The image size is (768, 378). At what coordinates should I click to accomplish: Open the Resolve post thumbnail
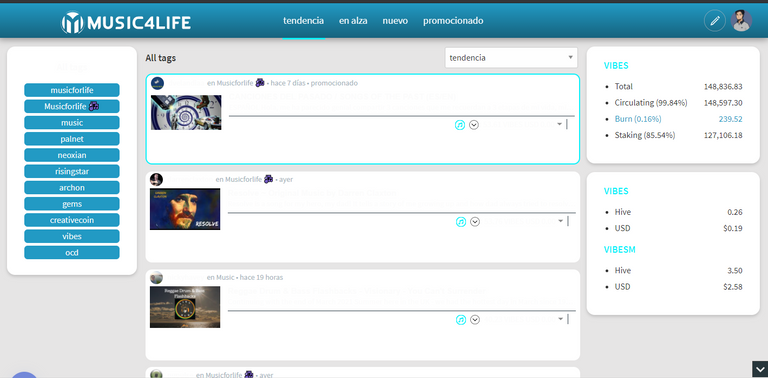click(x=185, y=209)
